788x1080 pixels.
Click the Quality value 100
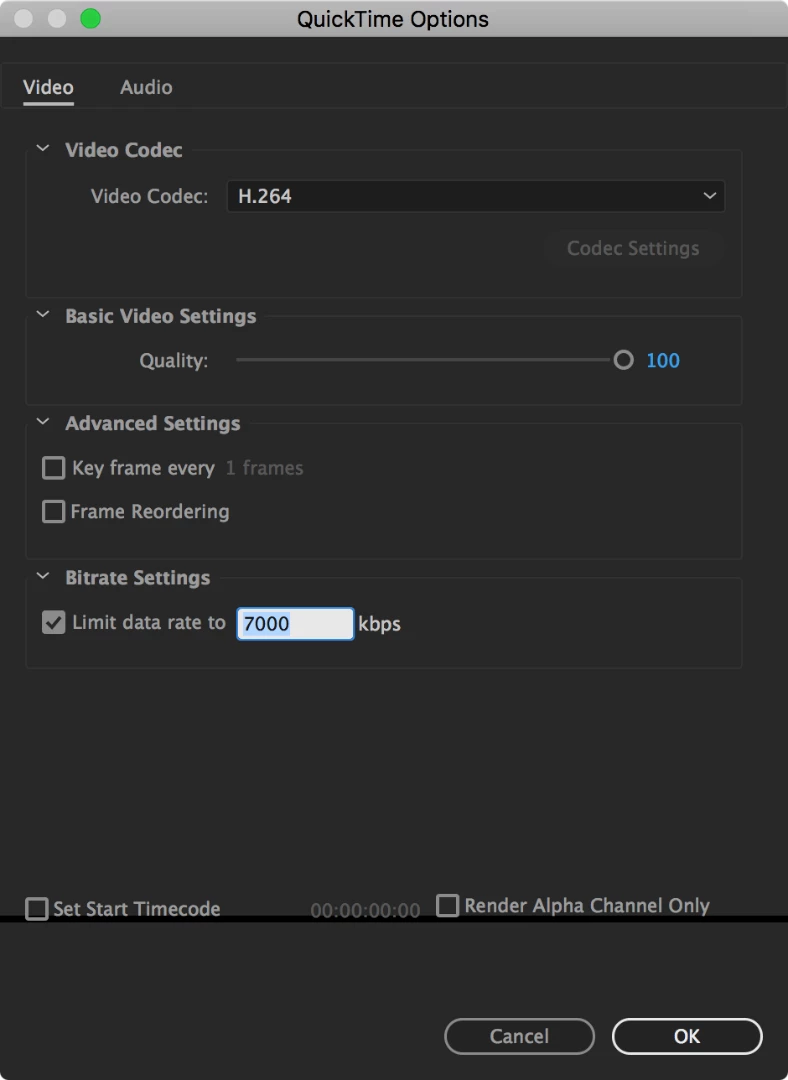coord(663,360)
